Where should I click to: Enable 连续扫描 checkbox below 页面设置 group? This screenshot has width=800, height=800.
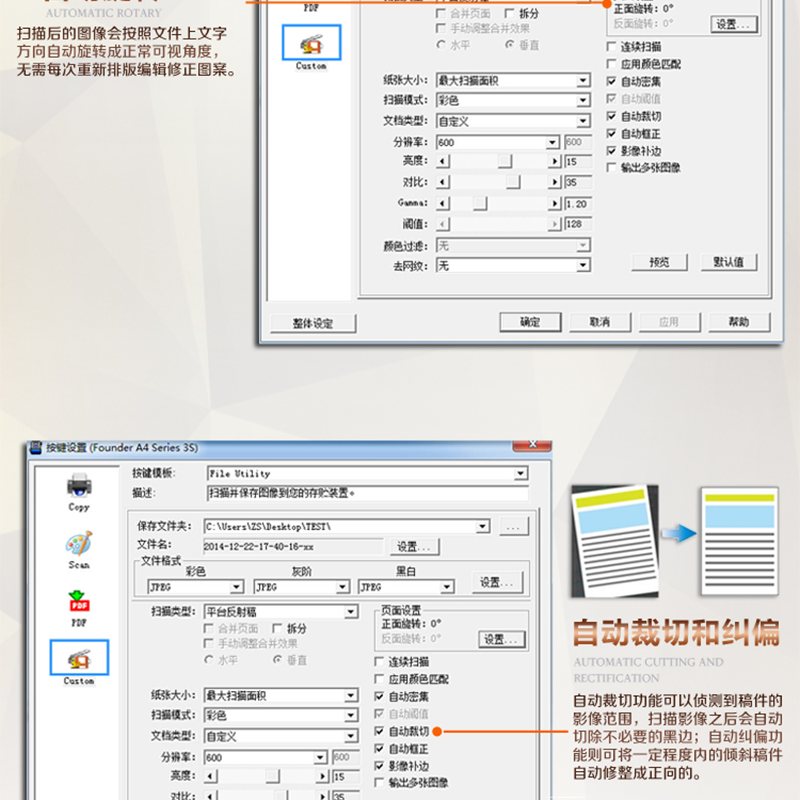click(x=380, y=662)
